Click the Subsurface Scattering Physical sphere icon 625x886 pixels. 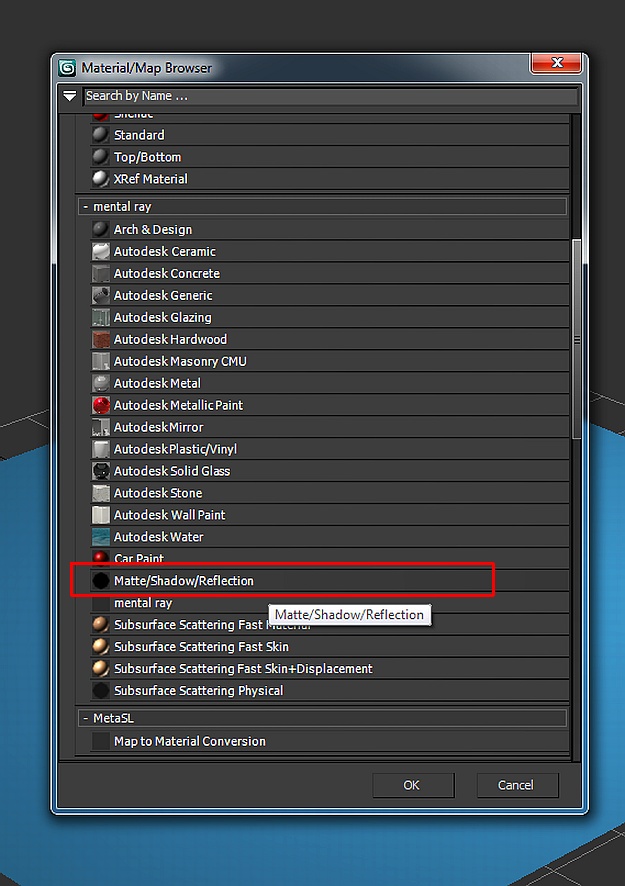click(101, 690)
